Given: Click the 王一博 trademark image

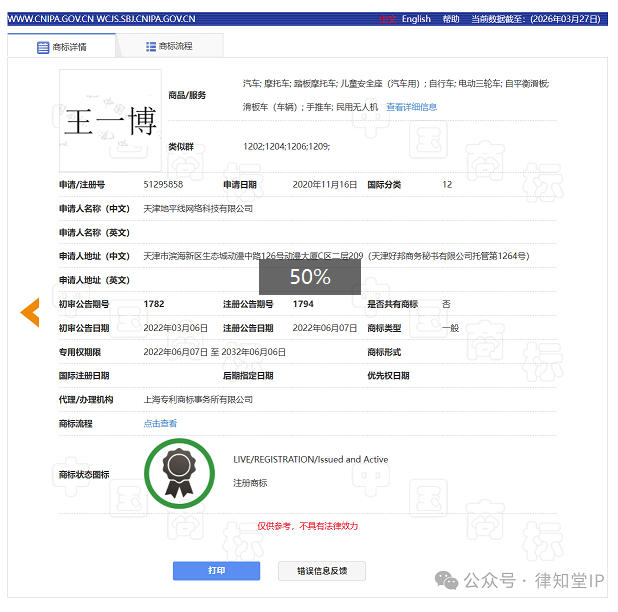Looking at the screenshot, I should pyautogui.click(x=110, y=121).
